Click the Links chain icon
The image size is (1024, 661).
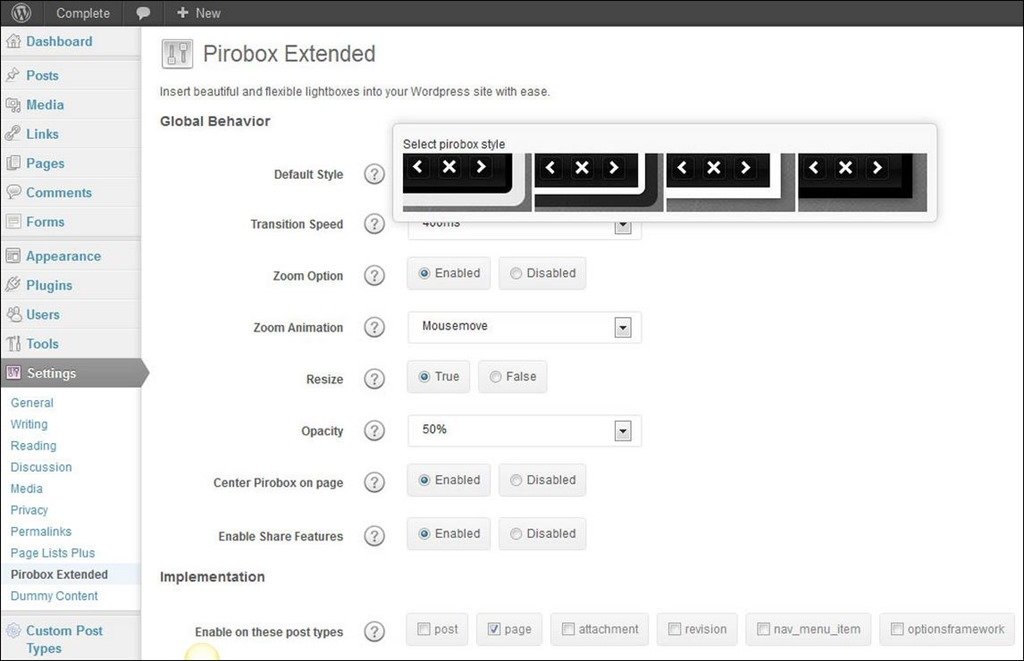13,133
